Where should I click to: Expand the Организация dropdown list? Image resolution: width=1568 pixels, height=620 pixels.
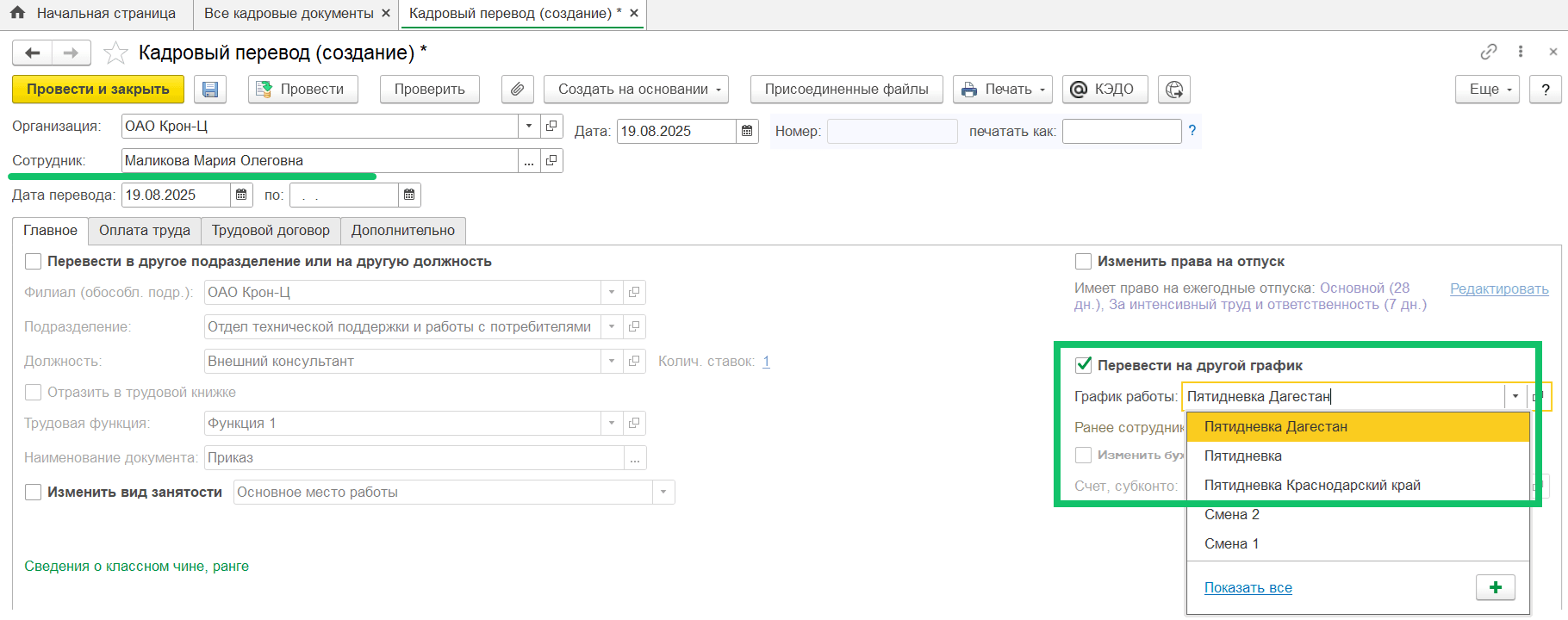(x=529, y=126)
